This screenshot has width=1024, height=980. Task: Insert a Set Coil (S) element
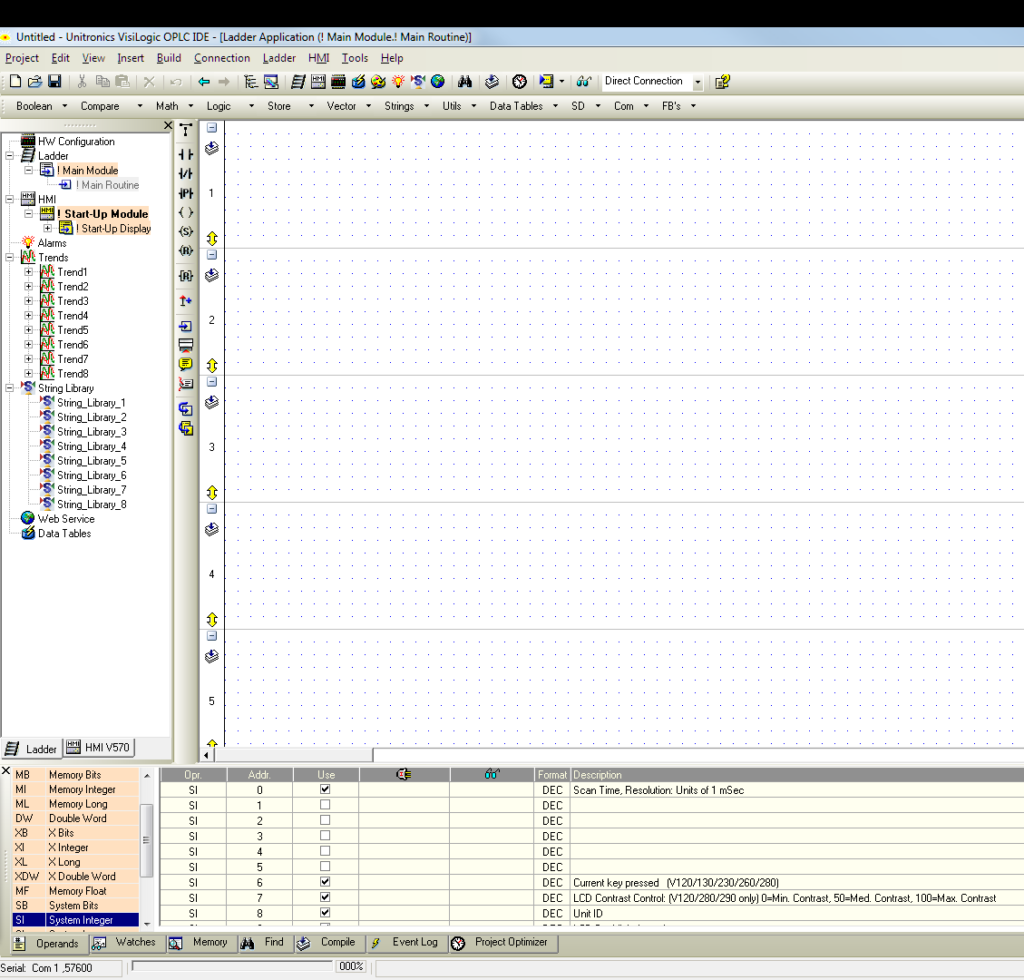tap(185, 231)
